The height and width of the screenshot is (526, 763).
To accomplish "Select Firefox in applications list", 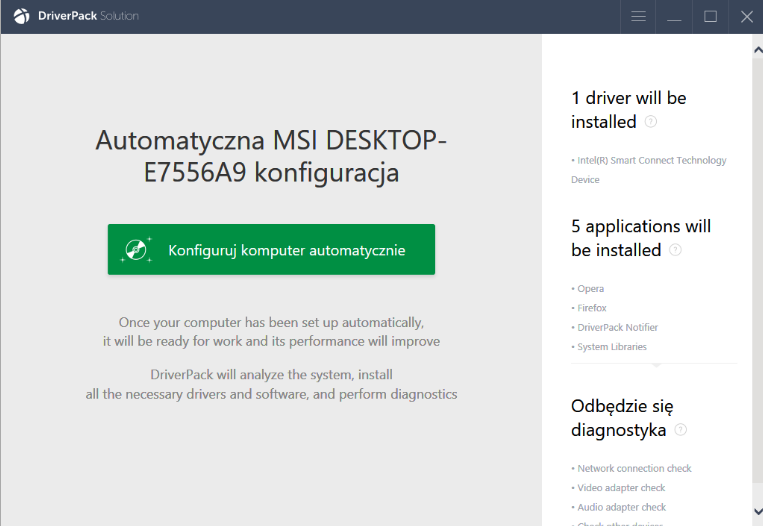I will (589, 308).
